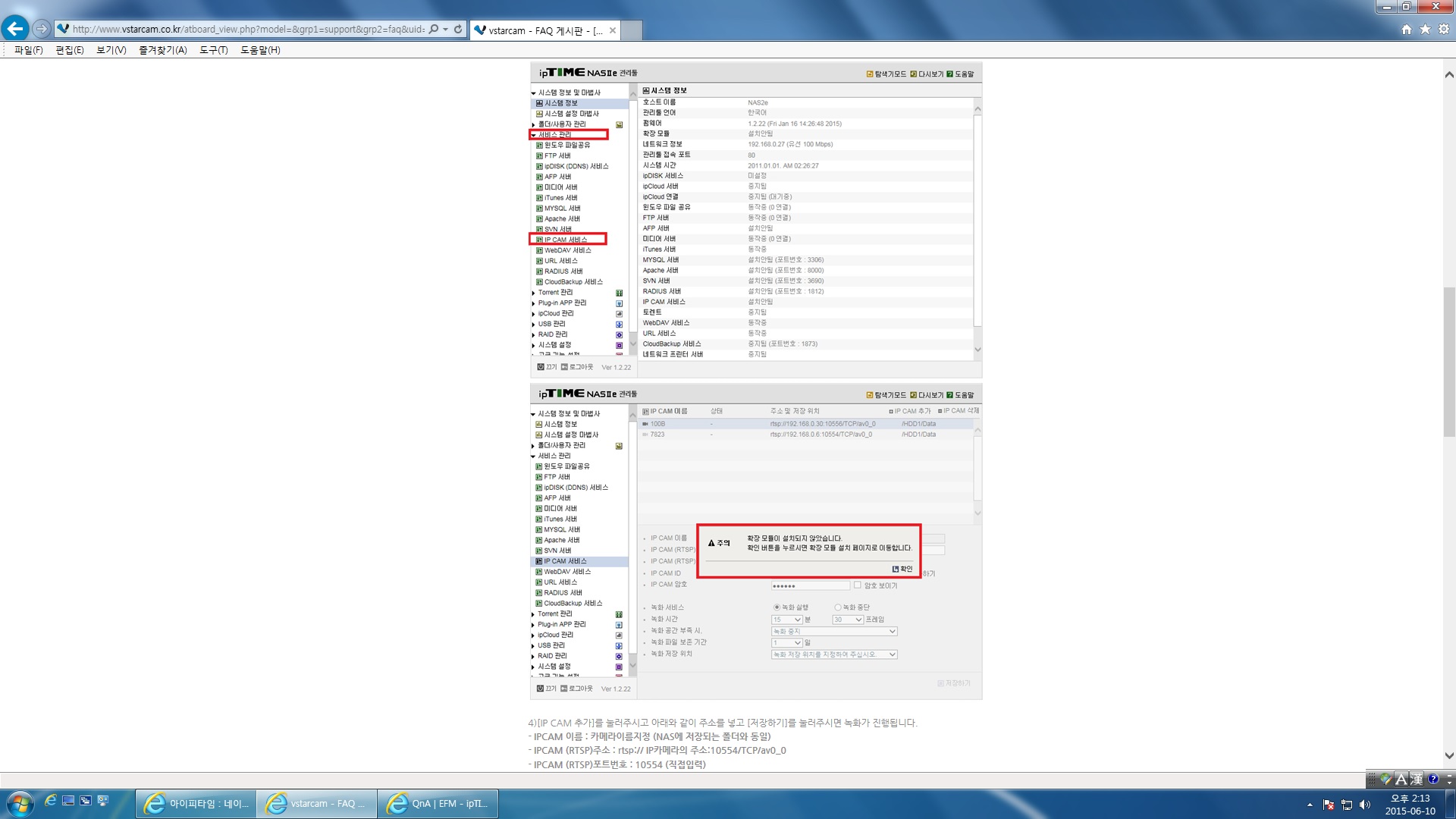Viewport: 1456px width, 819px height.
Task: Click the IME language bar help icon
Action: click(x=1432, y=779)
